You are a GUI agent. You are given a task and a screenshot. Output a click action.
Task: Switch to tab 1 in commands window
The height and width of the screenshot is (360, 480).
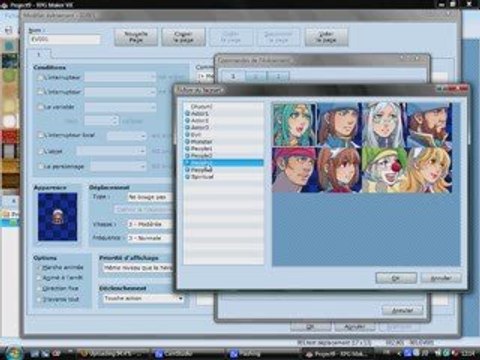(x=233, y=76)
